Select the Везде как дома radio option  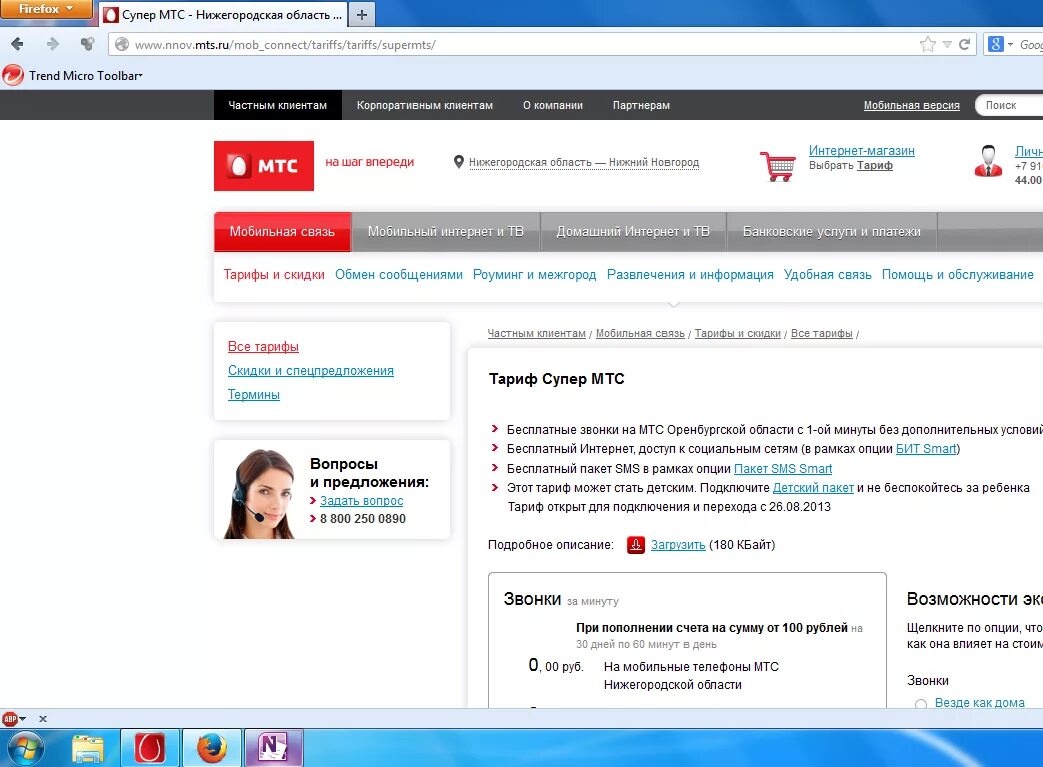pyautogui.click(x=921, y=704)
